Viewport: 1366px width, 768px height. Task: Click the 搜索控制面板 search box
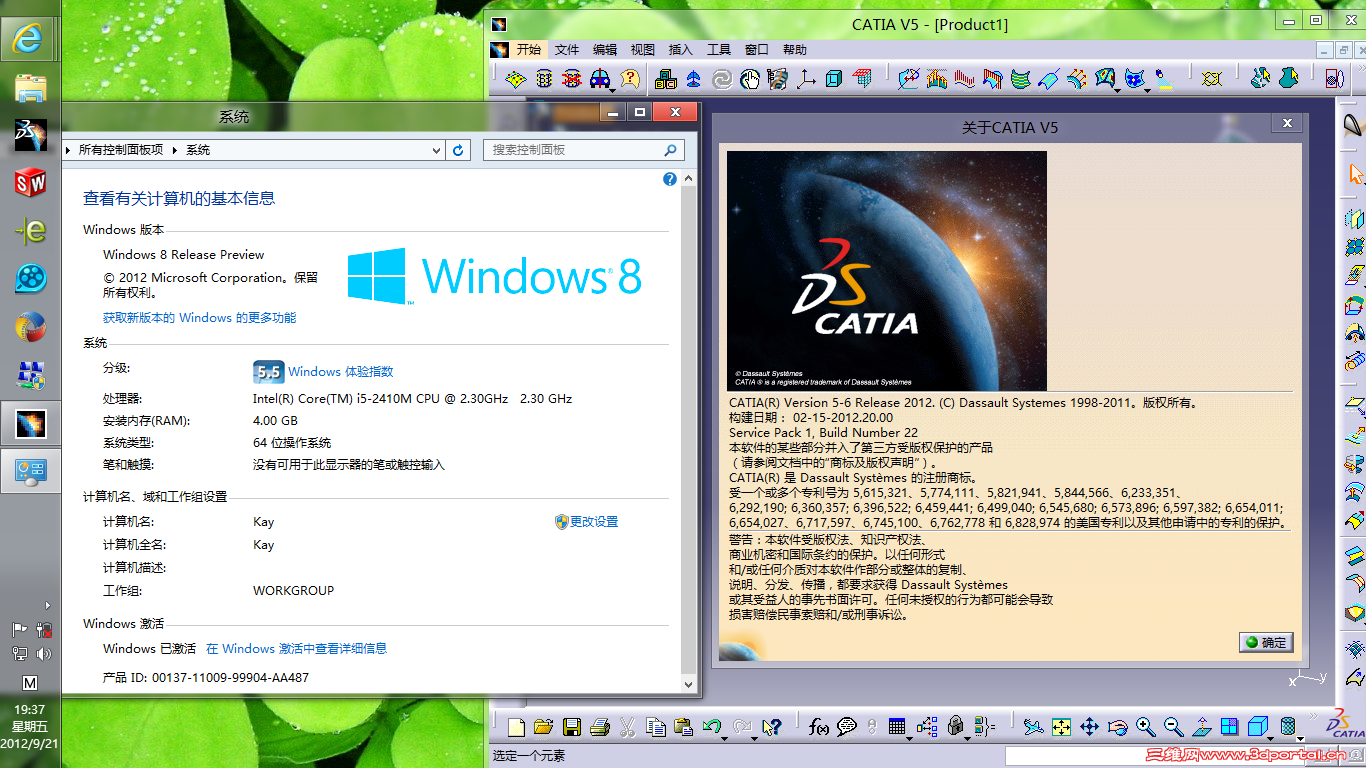585,150
